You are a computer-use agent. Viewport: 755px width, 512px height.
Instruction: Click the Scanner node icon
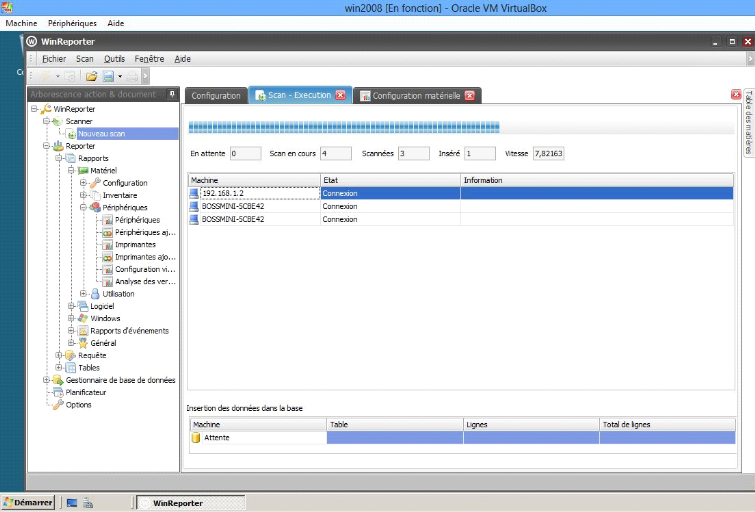pos(58,121)
